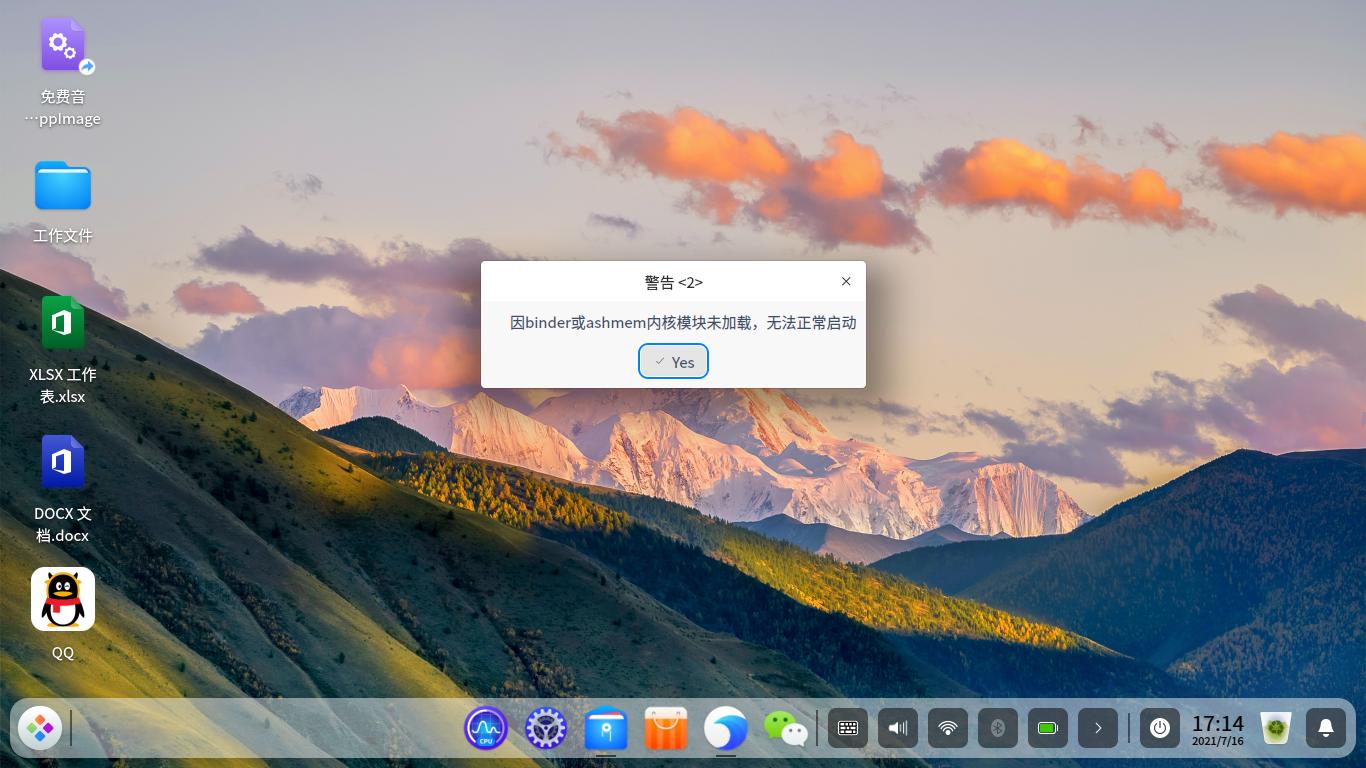1366x768 pixels.
Task: Select the XLSX 工作表.xlsx file icon
Action: [63, 323]
